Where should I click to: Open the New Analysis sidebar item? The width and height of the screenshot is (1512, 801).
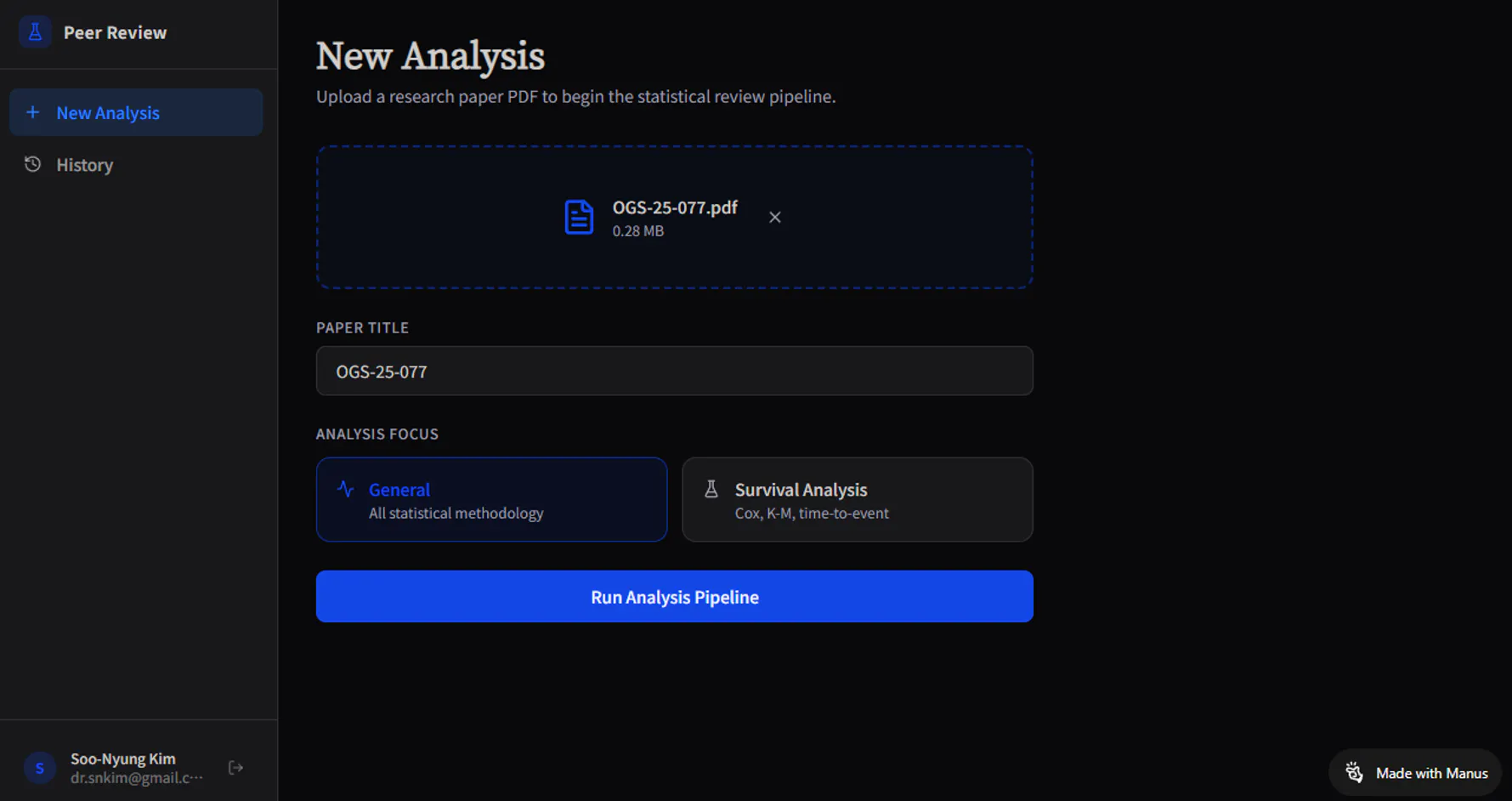[136, 112]
